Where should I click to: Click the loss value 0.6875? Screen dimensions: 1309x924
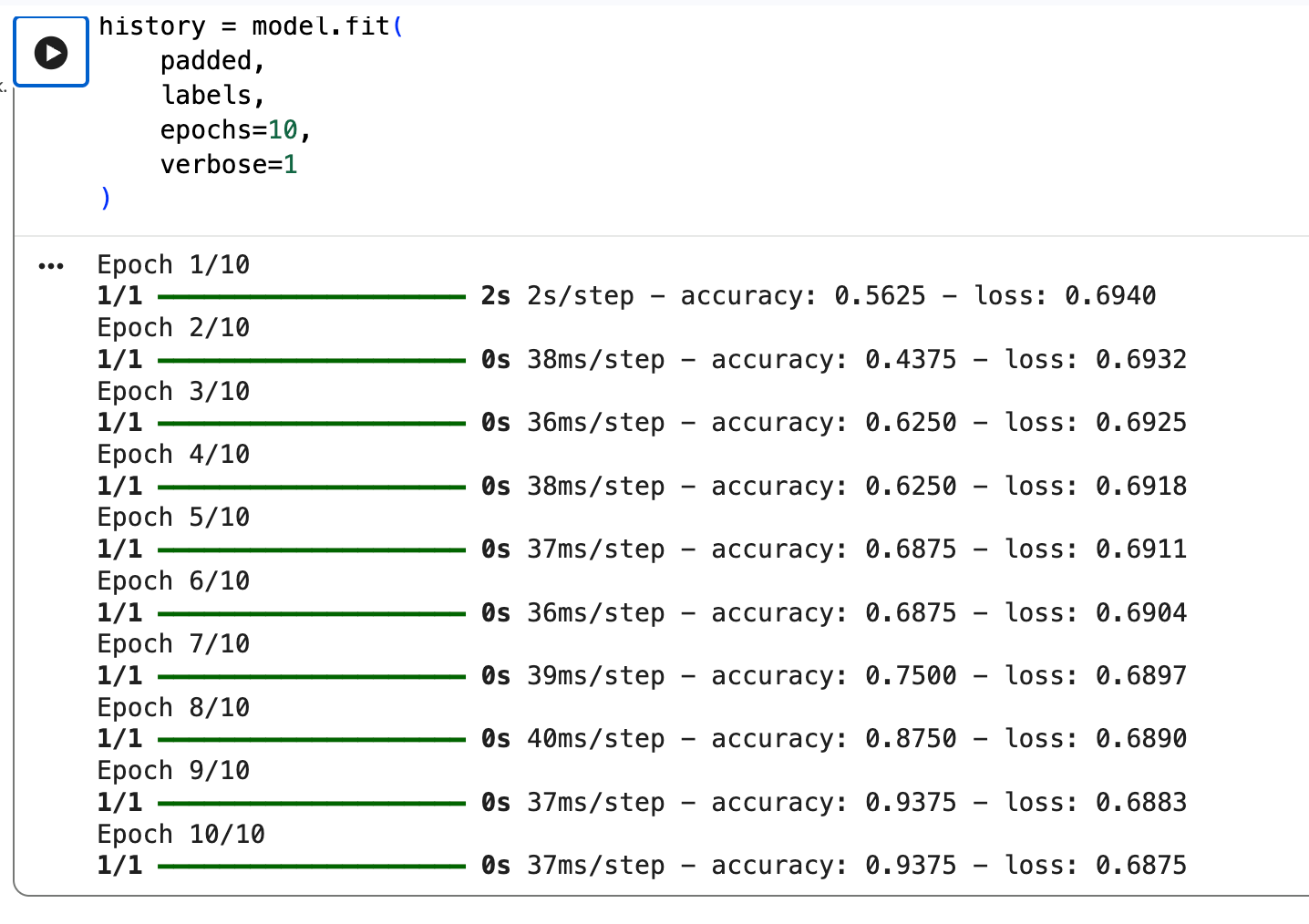pos(1140,866)
